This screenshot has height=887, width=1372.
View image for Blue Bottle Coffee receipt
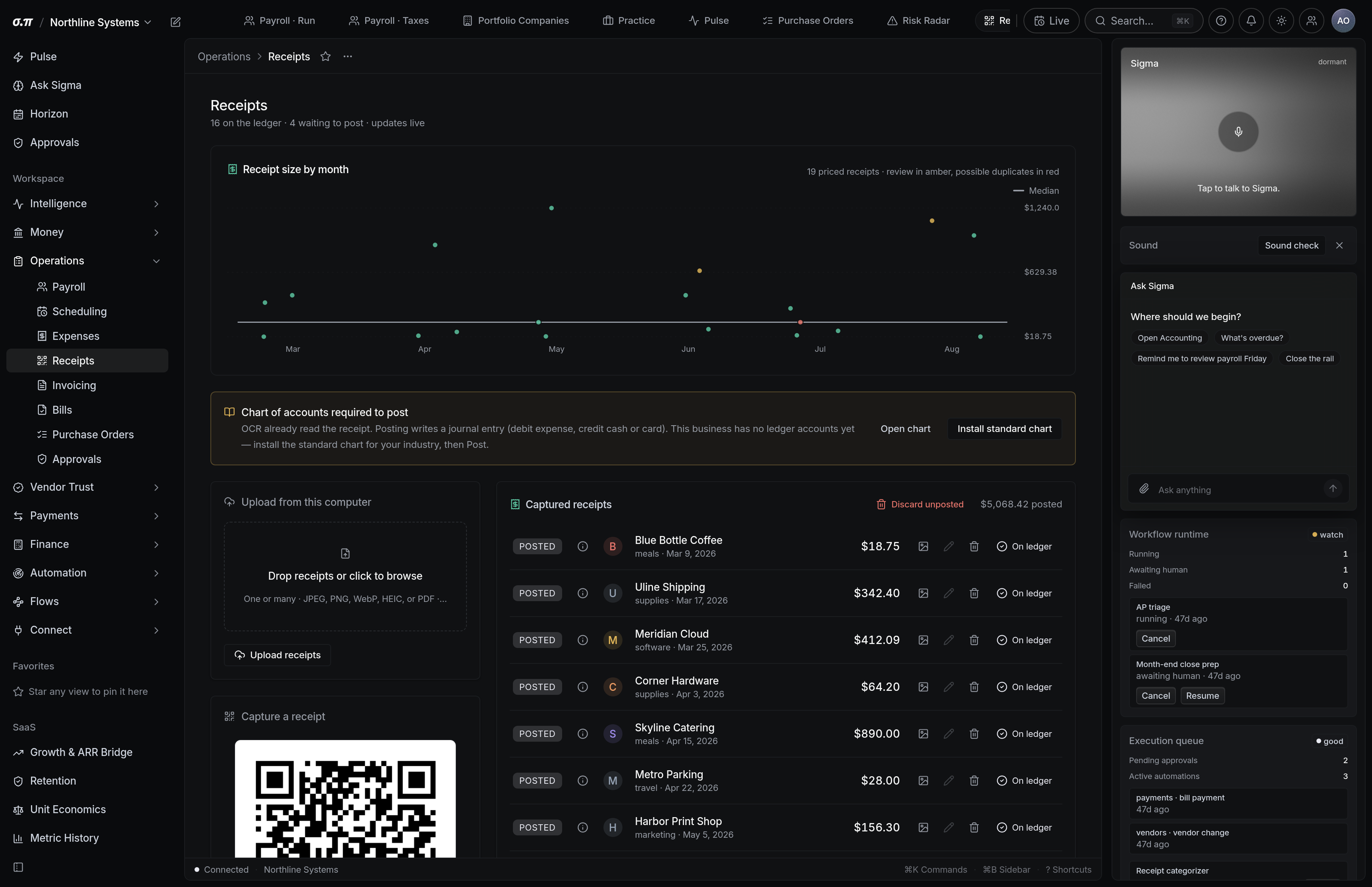(923, 547)
